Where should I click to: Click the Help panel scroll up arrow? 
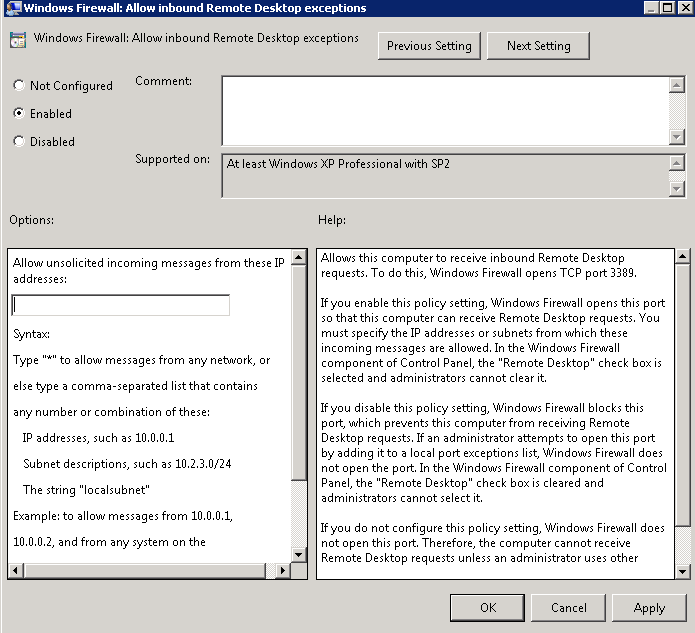tap(683, 257)
